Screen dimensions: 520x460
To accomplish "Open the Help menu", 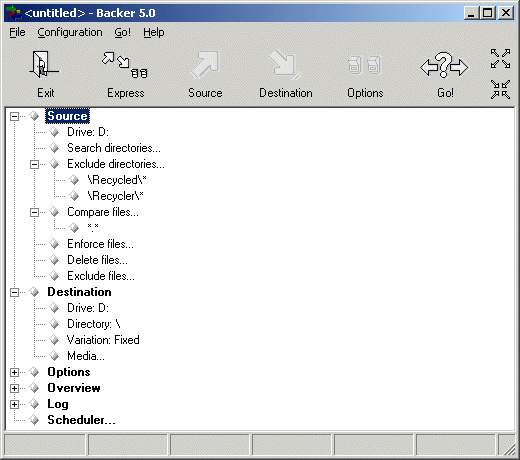I will pyautogui.click(x=154, y=32).
